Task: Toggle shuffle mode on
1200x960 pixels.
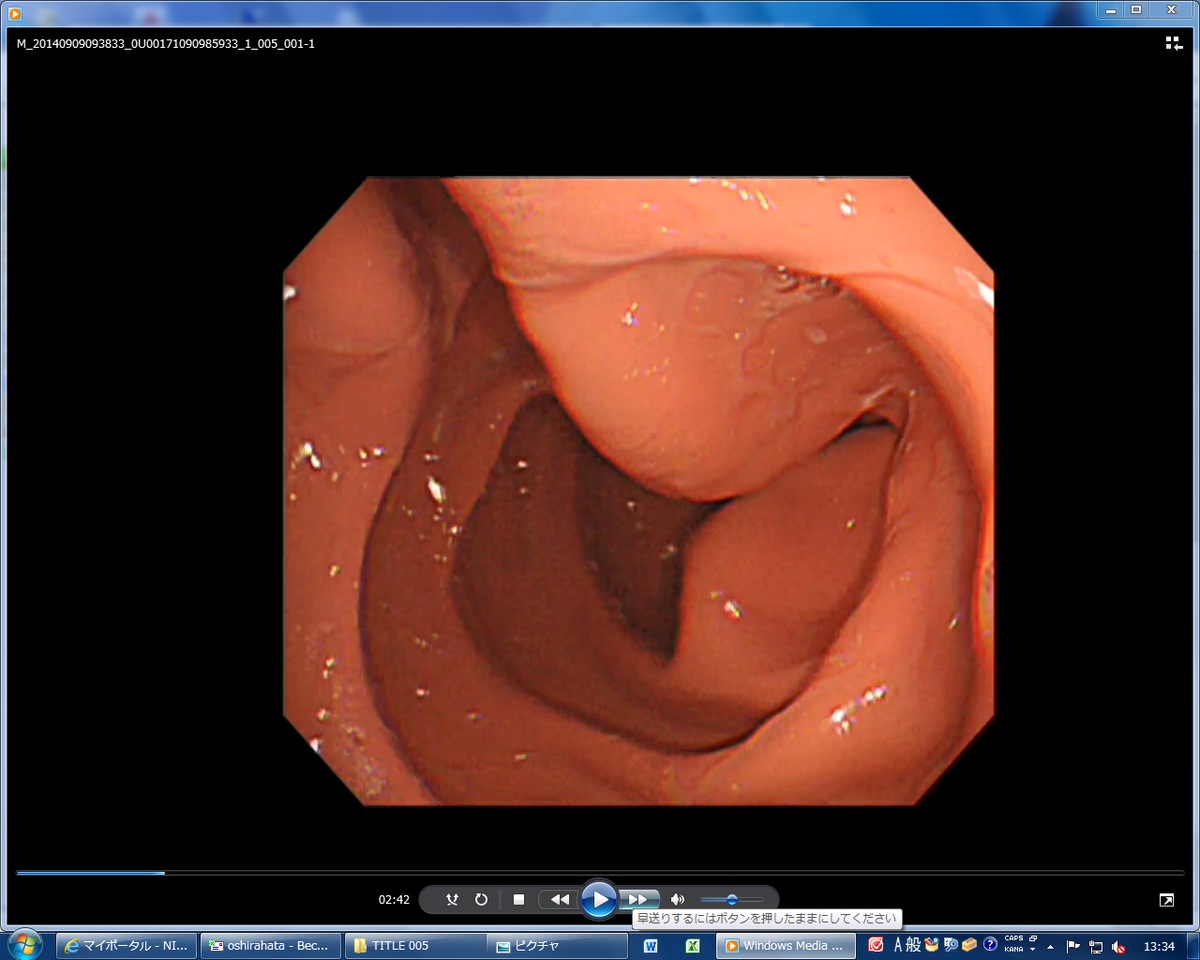Action: (x=452, y=899)
